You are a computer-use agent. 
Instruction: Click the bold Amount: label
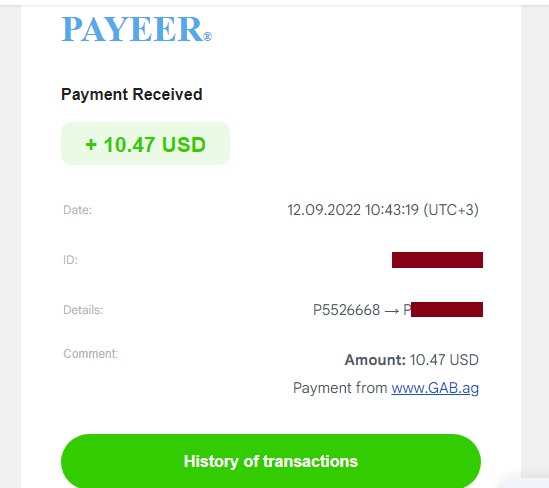tap(375, 360)
